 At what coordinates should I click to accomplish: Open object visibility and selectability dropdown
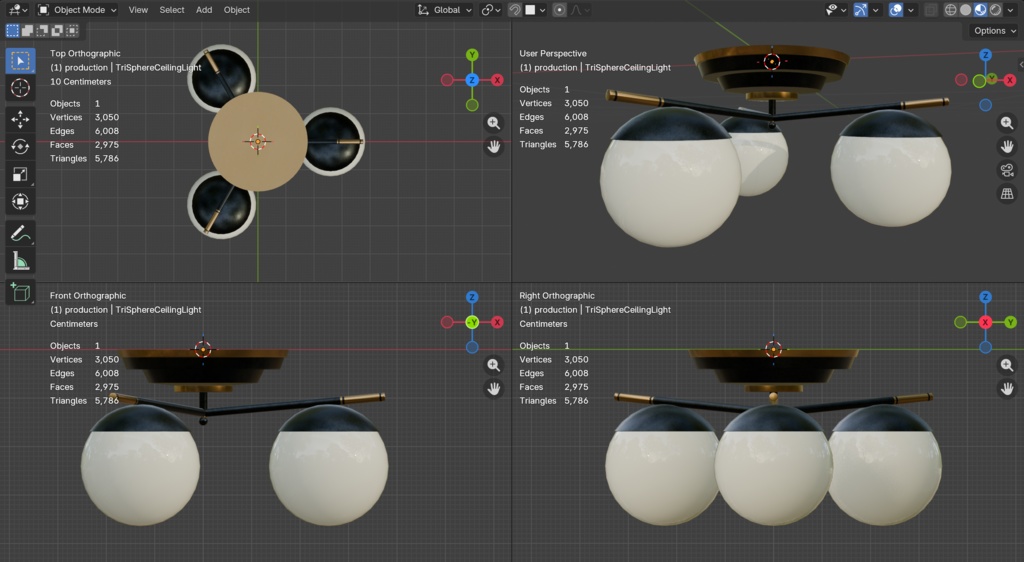835,10
